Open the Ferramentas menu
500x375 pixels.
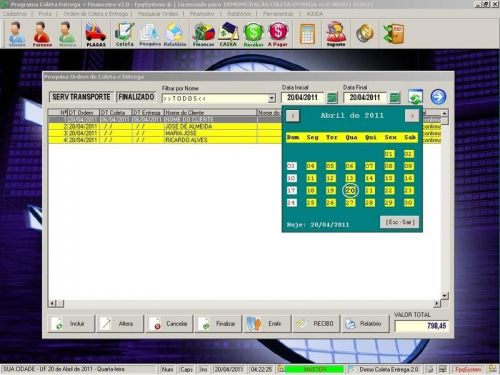coord(278,14)
